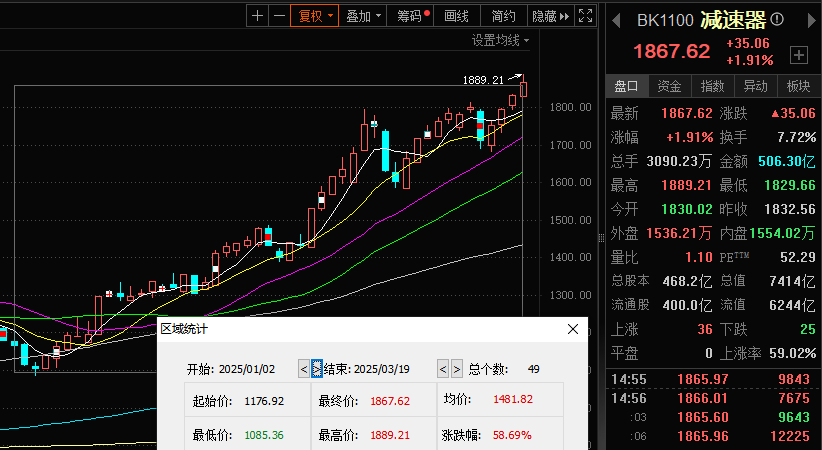Open the 叠加 overlay dropdown
822x450 pixels.
point(363,16)
